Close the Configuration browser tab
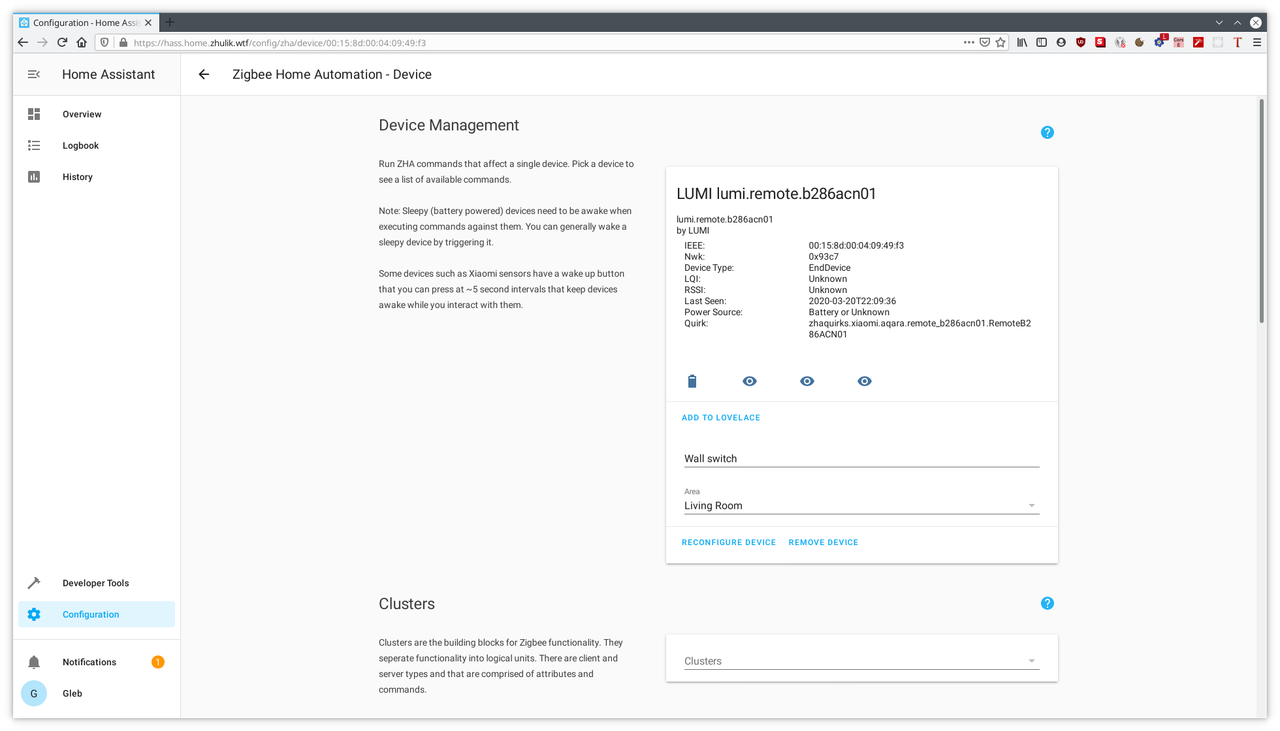The image size is (1280, 731). coord(149,22)
